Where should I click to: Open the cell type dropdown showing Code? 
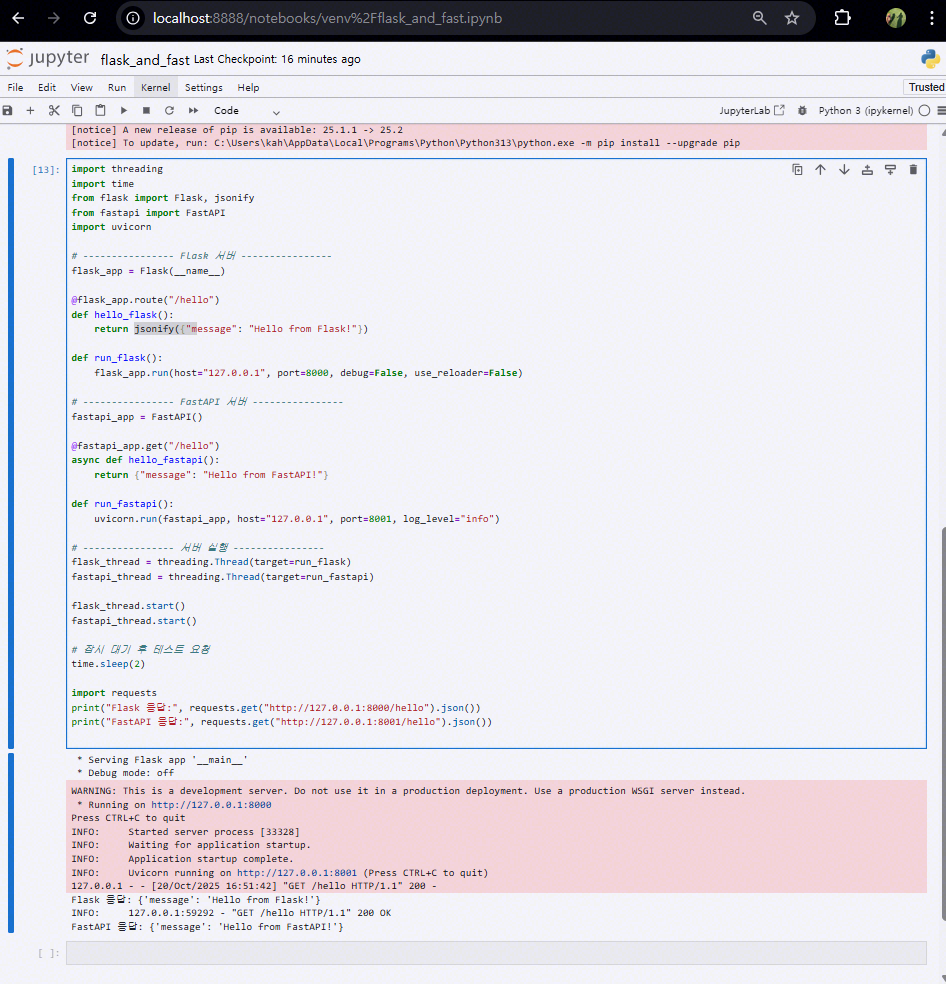(x=247, y=111)
